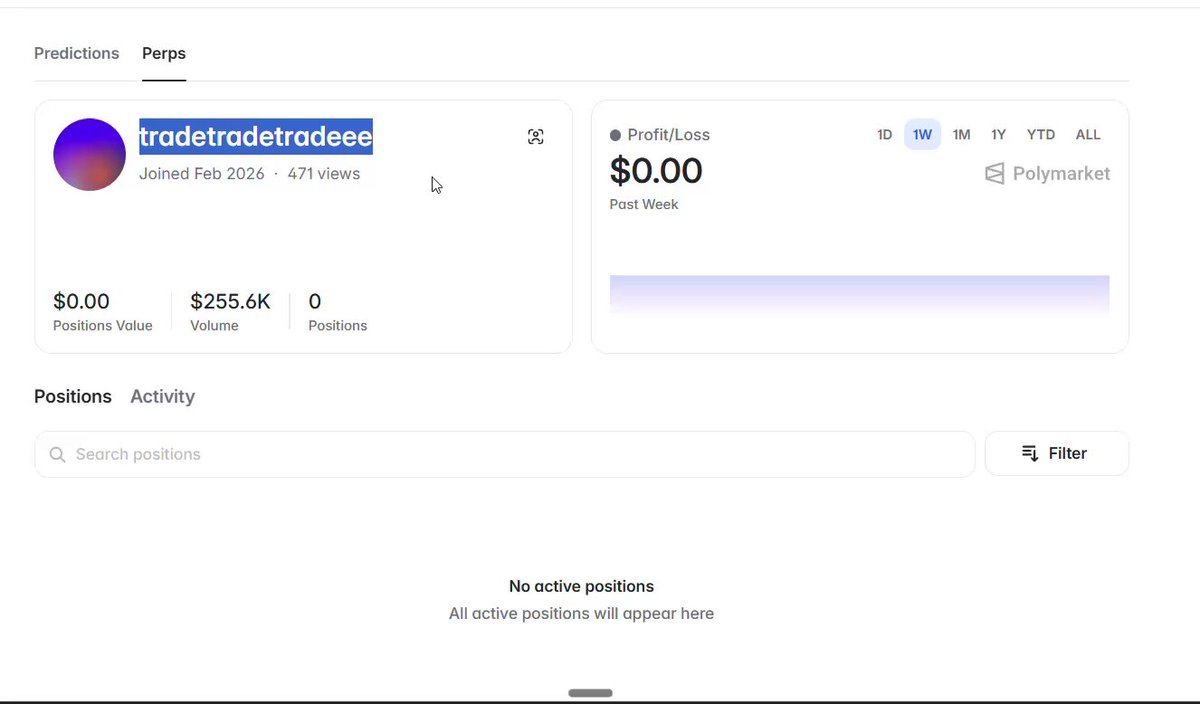The height and width of the screenshot is (704, 1200).
Task: Click the Joined Feb 2026 text
Action: [202, 174]
